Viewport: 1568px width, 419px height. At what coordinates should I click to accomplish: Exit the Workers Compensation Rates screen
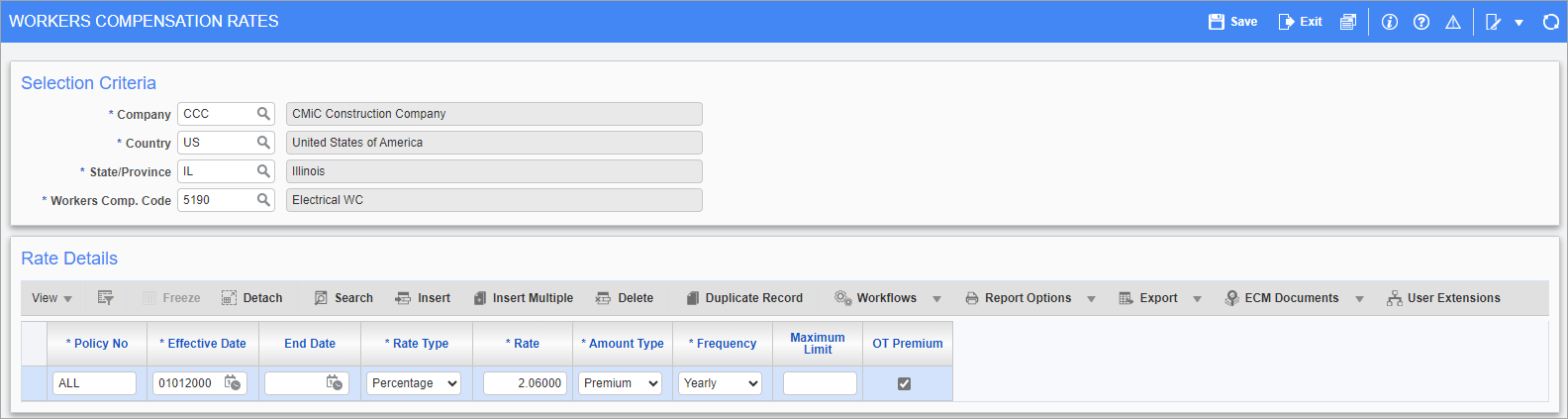(1300, 22)
